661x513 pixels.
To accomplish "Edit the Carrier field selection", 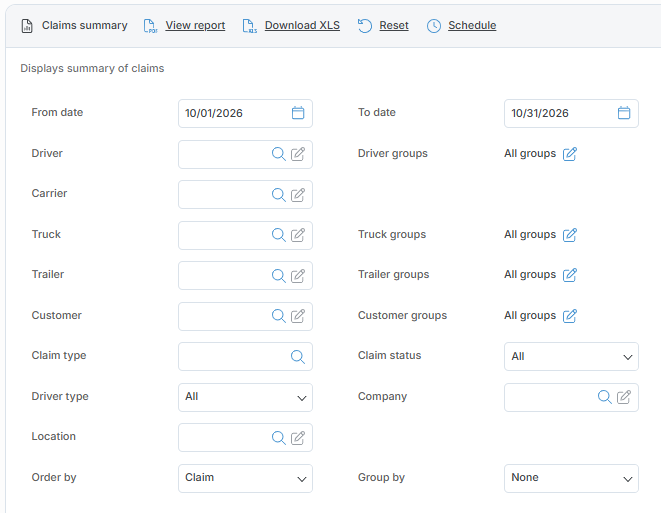I will click(298, 194).
